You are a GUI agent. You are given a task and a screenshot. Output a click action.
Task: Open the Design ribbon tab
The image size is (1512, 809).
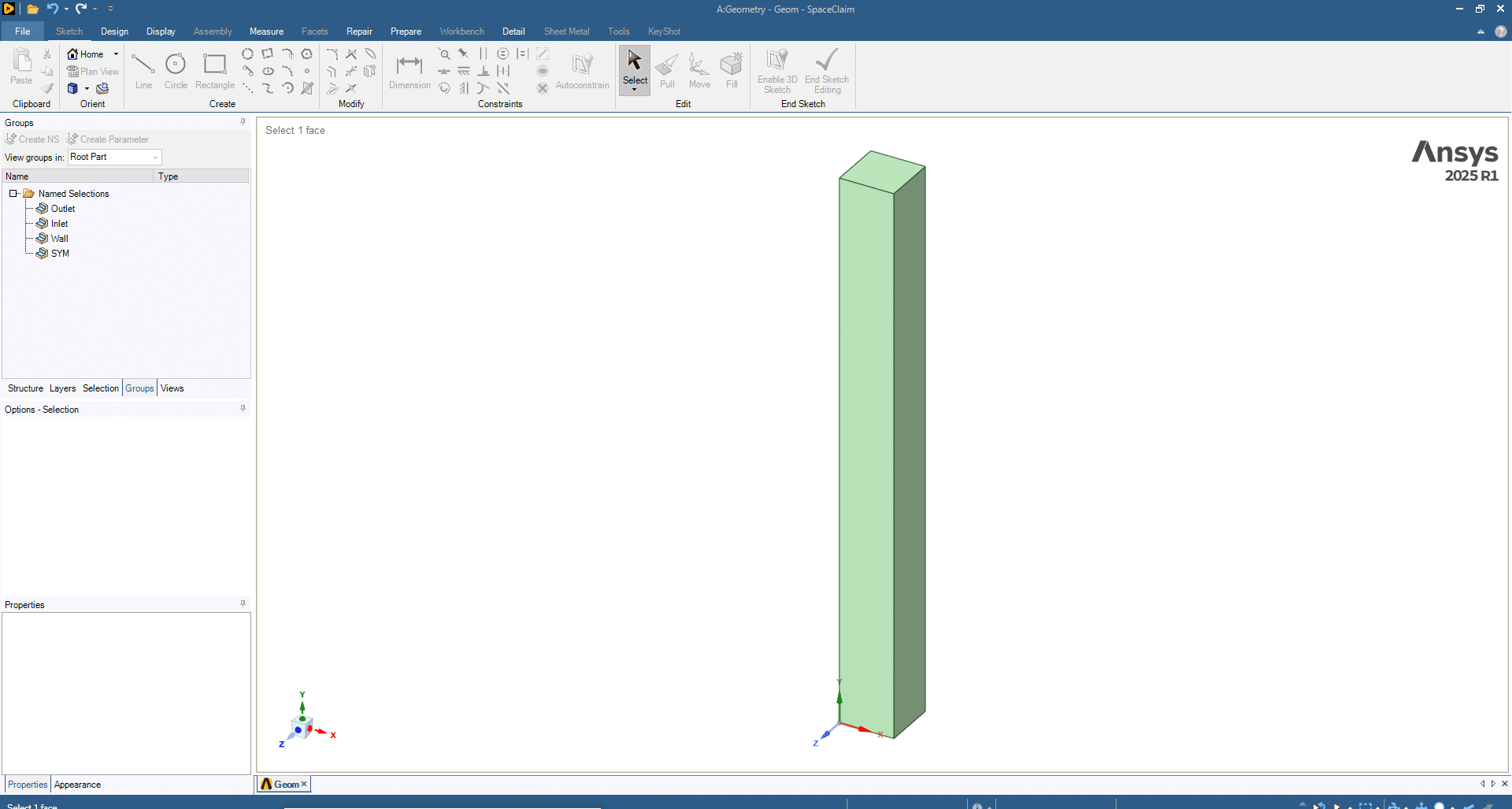pos(114,32)
